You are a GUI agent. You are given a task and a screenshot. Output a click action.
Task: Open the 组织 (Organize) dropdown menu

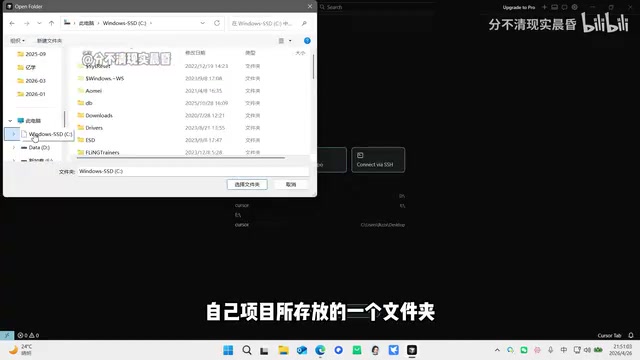click(17, 41)
